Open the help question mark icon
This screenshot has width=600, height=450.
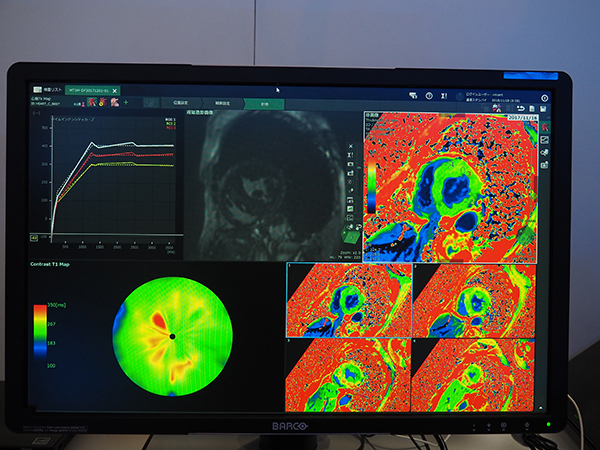pyautogui.click(x=428, y=96)
